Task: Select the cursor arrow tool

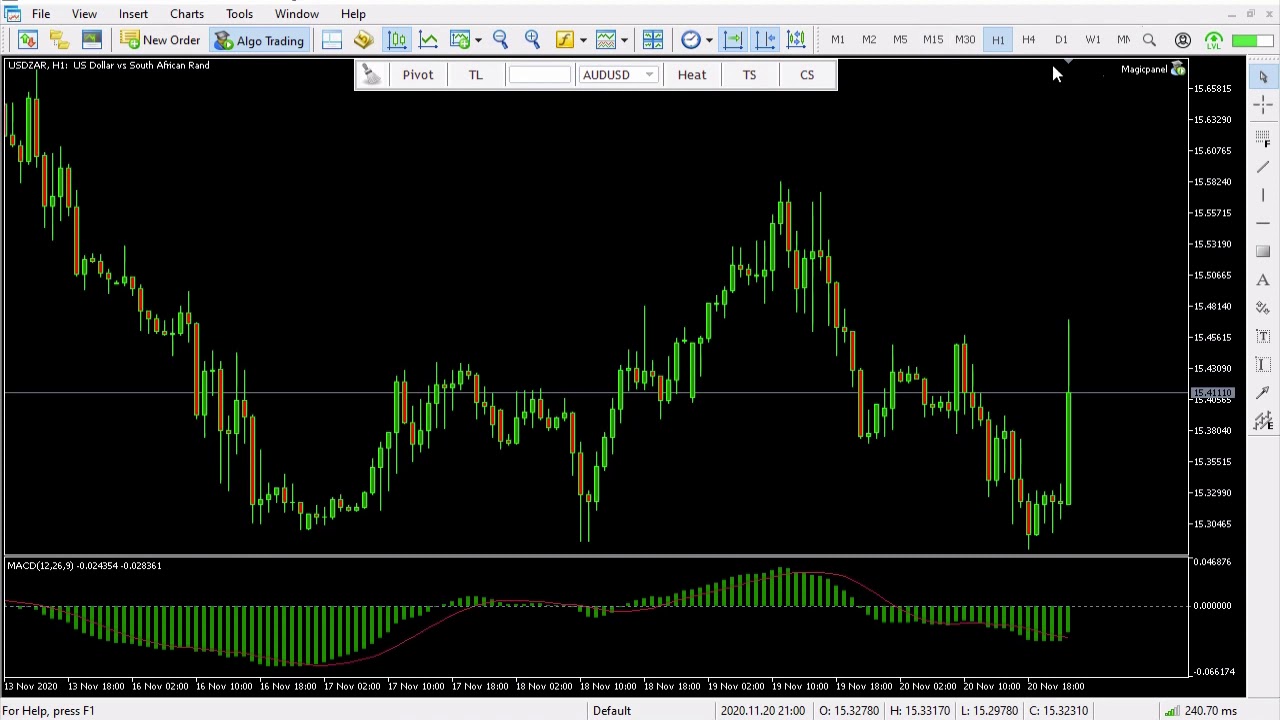Action: tap(1263, 77)
